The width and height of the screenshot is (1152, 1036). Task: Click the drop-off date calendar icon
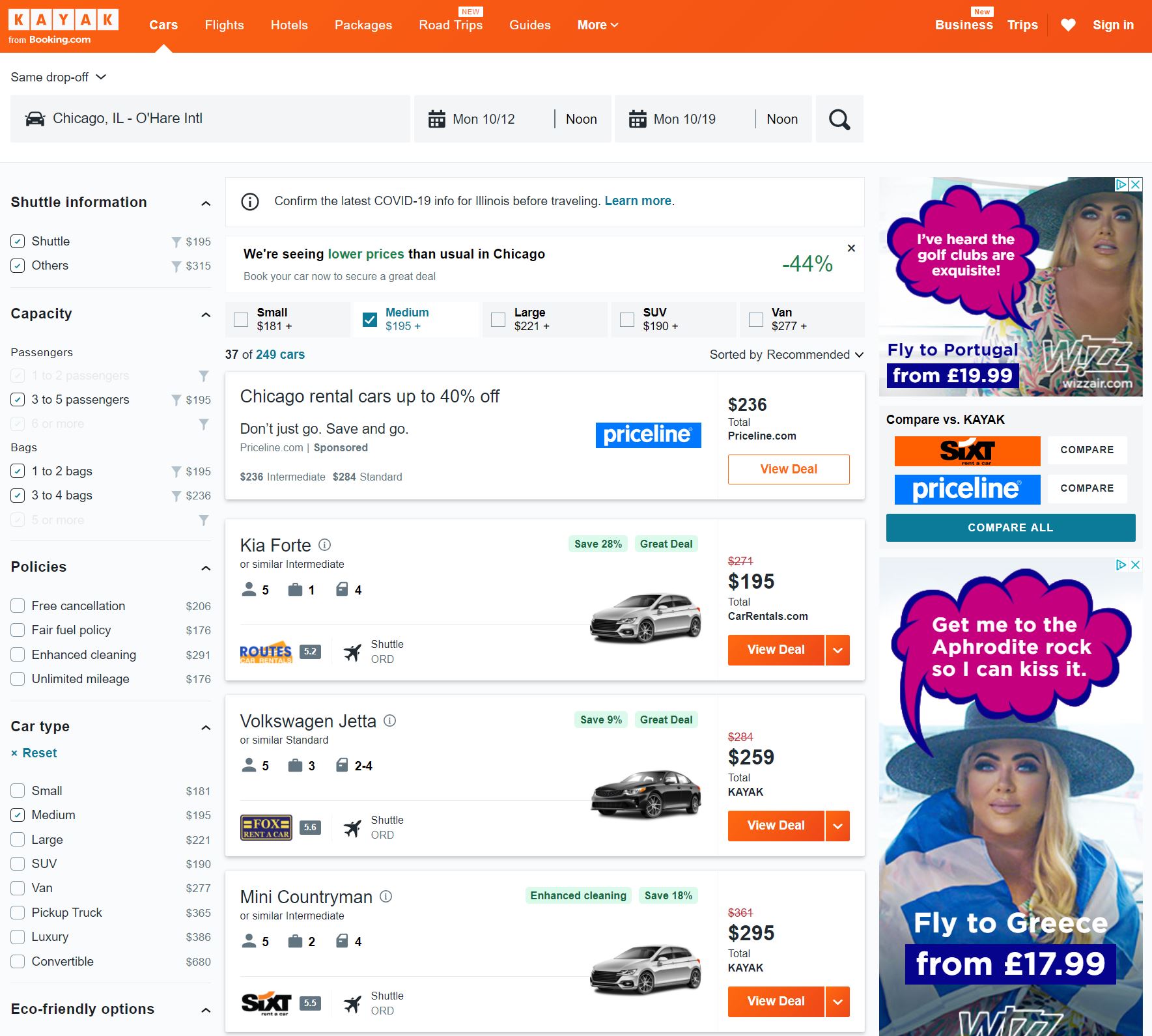638,119
